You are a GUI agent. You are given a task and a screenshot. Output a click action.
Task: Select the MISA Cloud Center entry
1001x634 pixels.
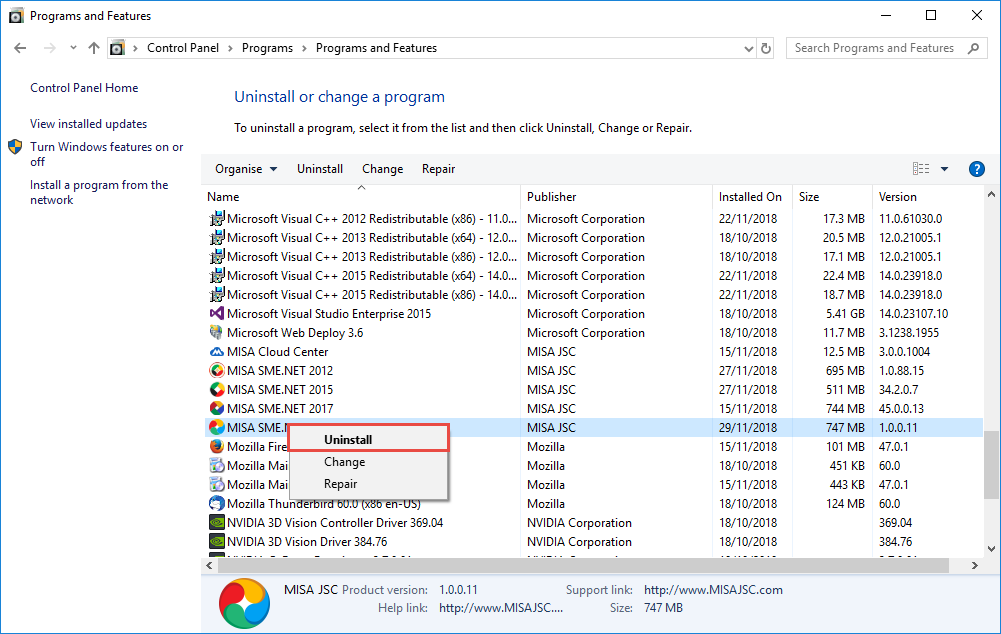277,352
